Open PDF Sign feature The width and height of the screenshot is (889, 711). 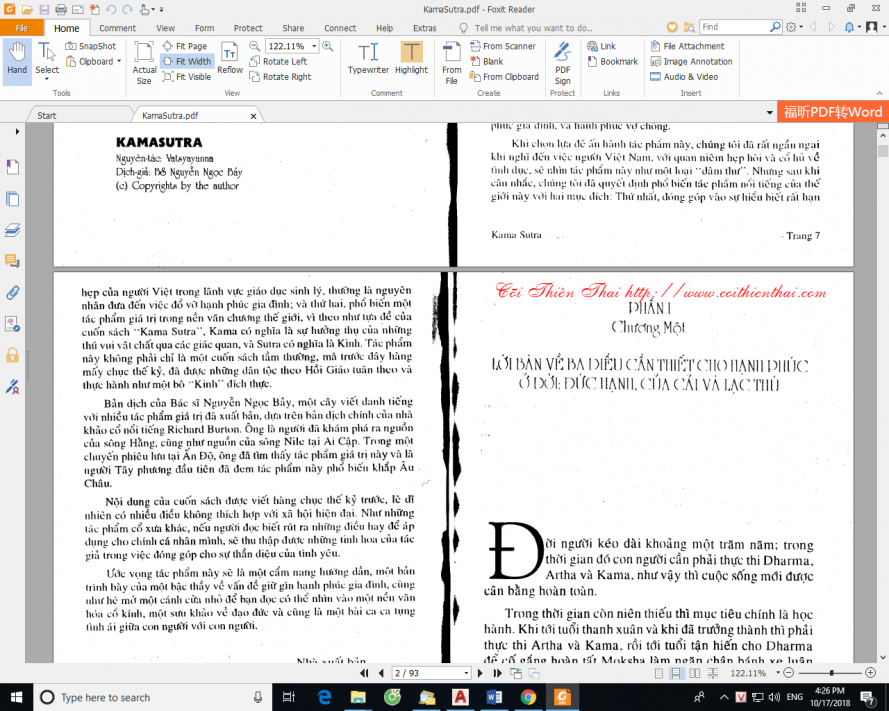coord(561,57)
